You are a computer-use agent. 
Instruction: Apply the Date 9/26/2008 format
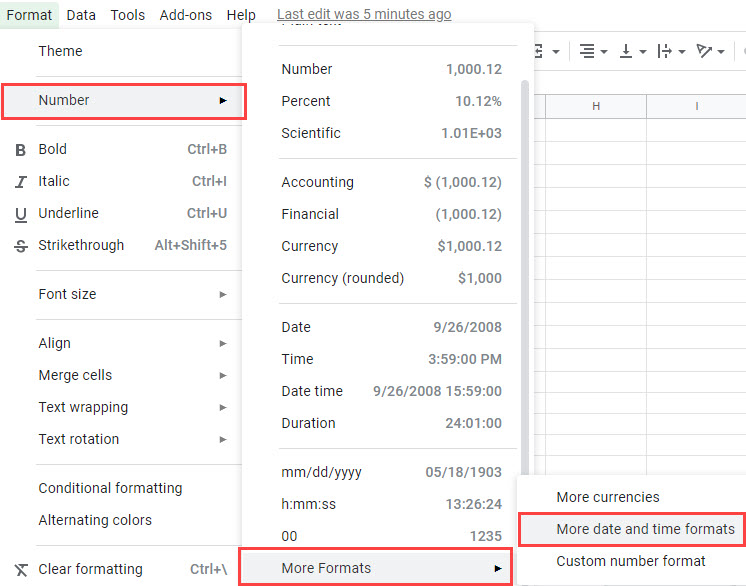click(x=391, y=327)
